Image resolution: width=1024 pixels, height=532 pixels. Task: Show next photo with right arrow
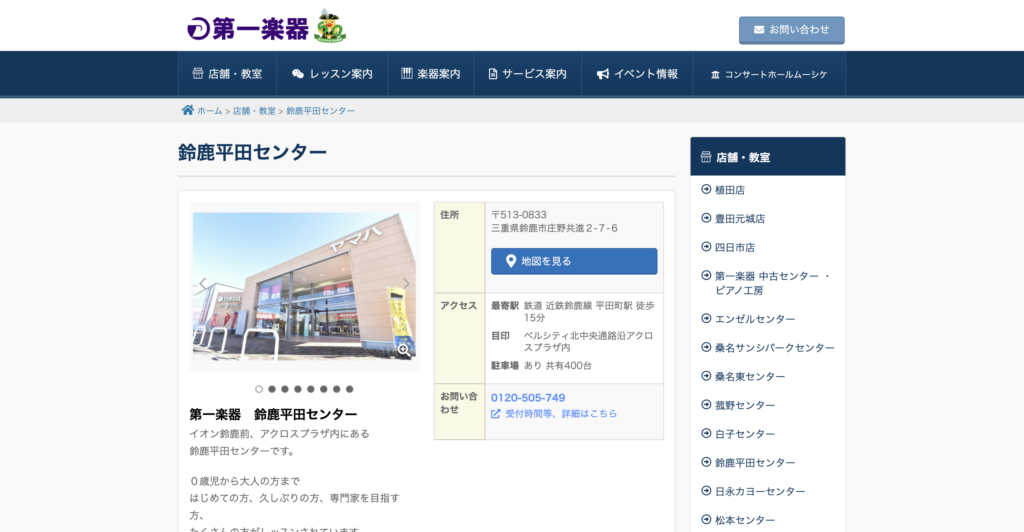[406, 283]
